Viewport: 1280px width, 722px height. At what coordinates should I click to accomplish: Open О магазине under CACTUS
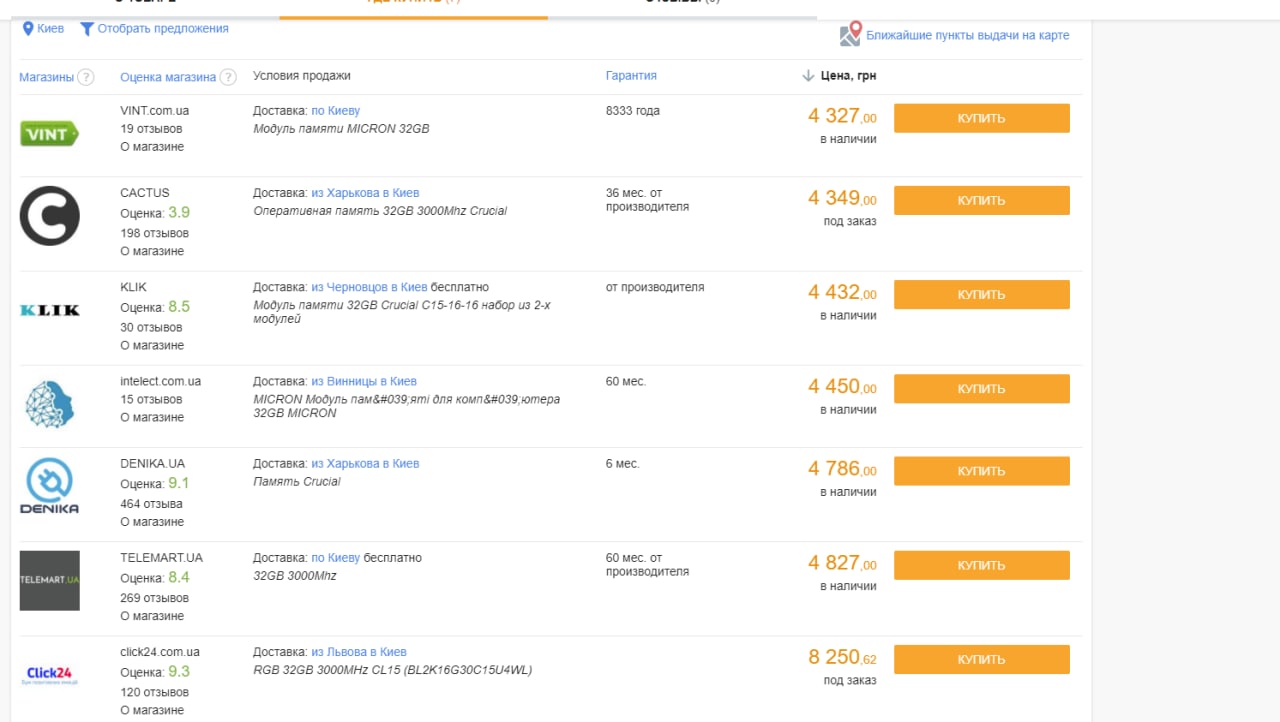152,251
